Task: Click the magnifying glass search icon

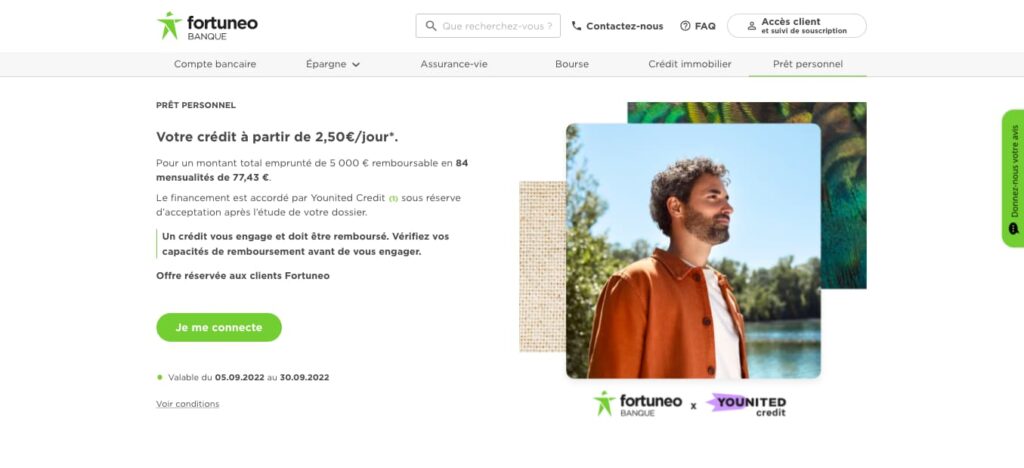Action: [431, 26]
